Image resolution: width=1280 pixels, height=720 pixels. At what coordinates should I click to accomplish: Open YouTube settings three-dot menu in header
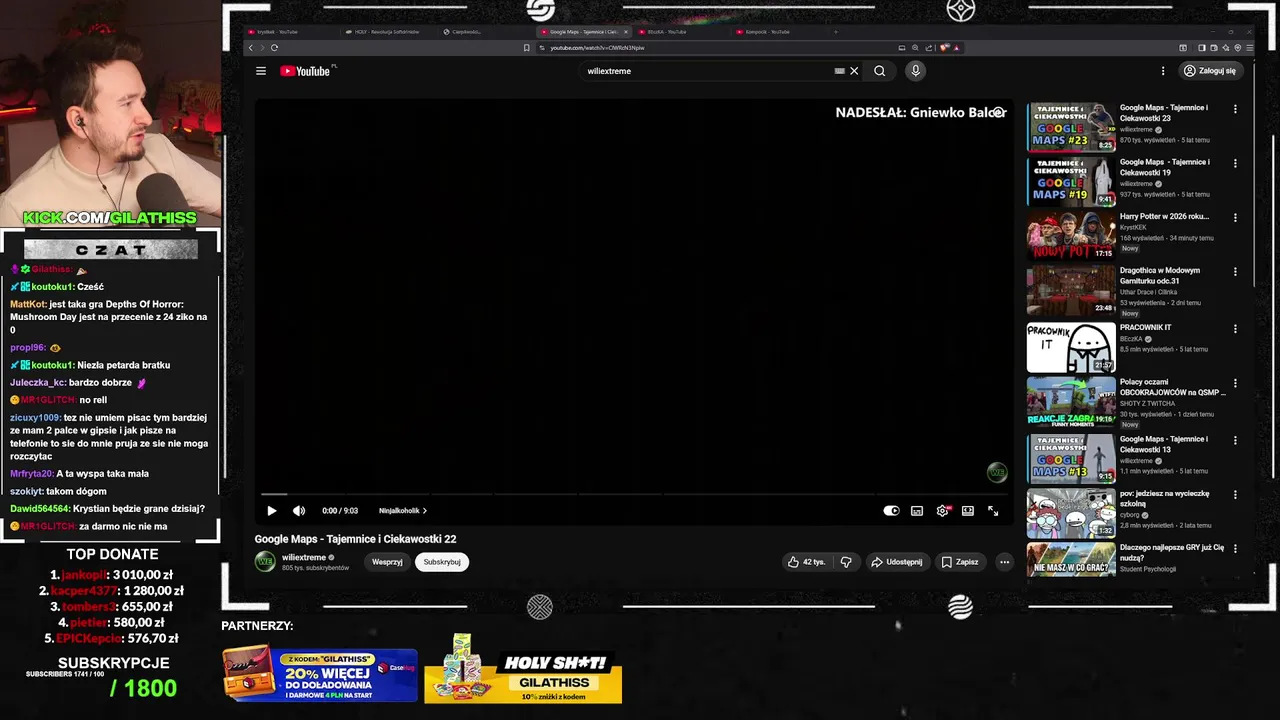(1163, 71)
